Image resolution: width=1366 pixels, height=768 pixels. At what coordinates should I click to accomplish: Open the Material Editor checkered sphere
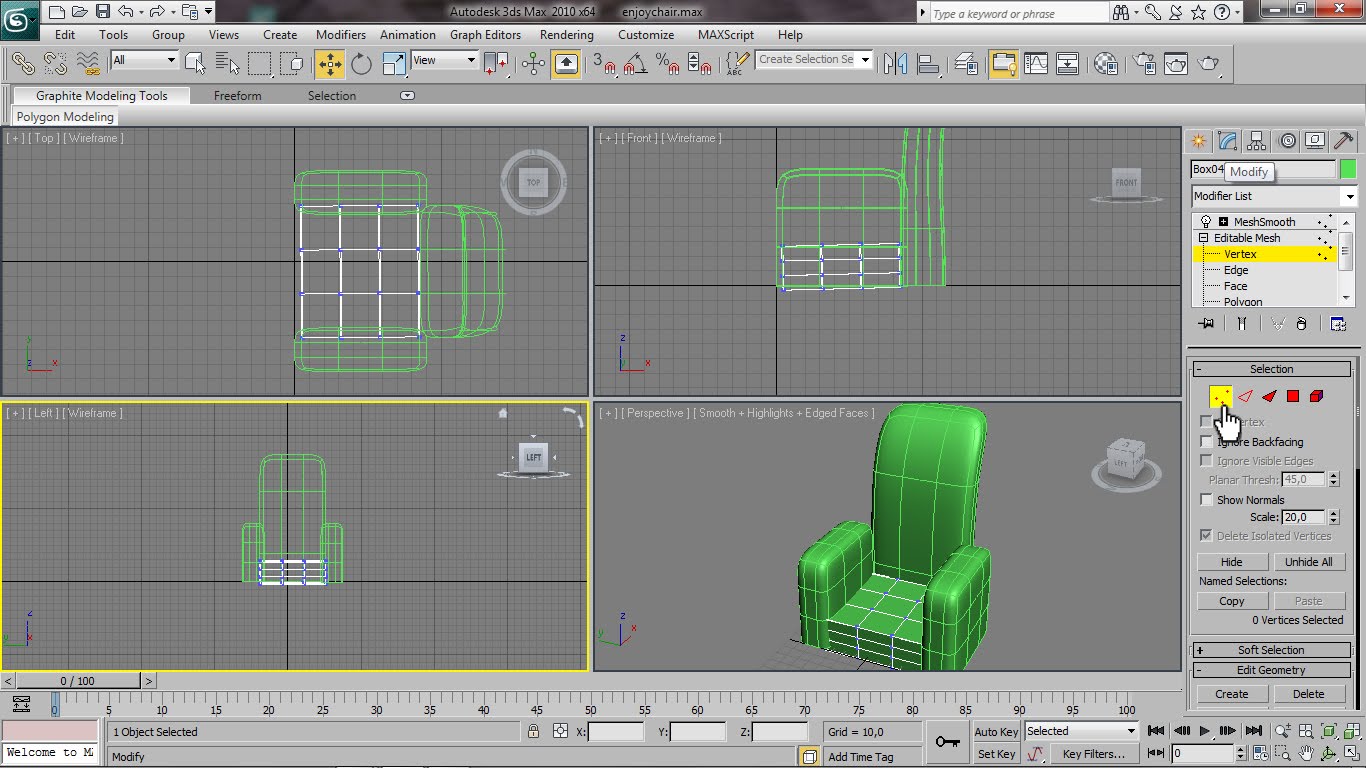click(1106, 64)
